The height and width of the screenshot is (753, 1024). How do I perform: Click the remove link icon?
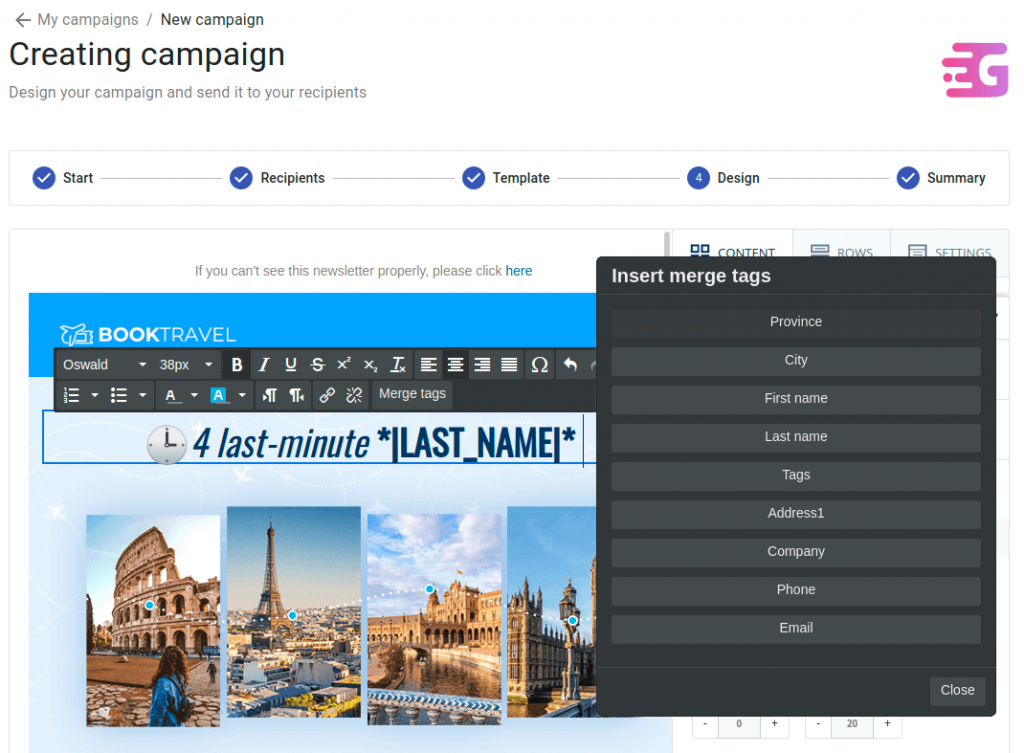pos(353,395)
